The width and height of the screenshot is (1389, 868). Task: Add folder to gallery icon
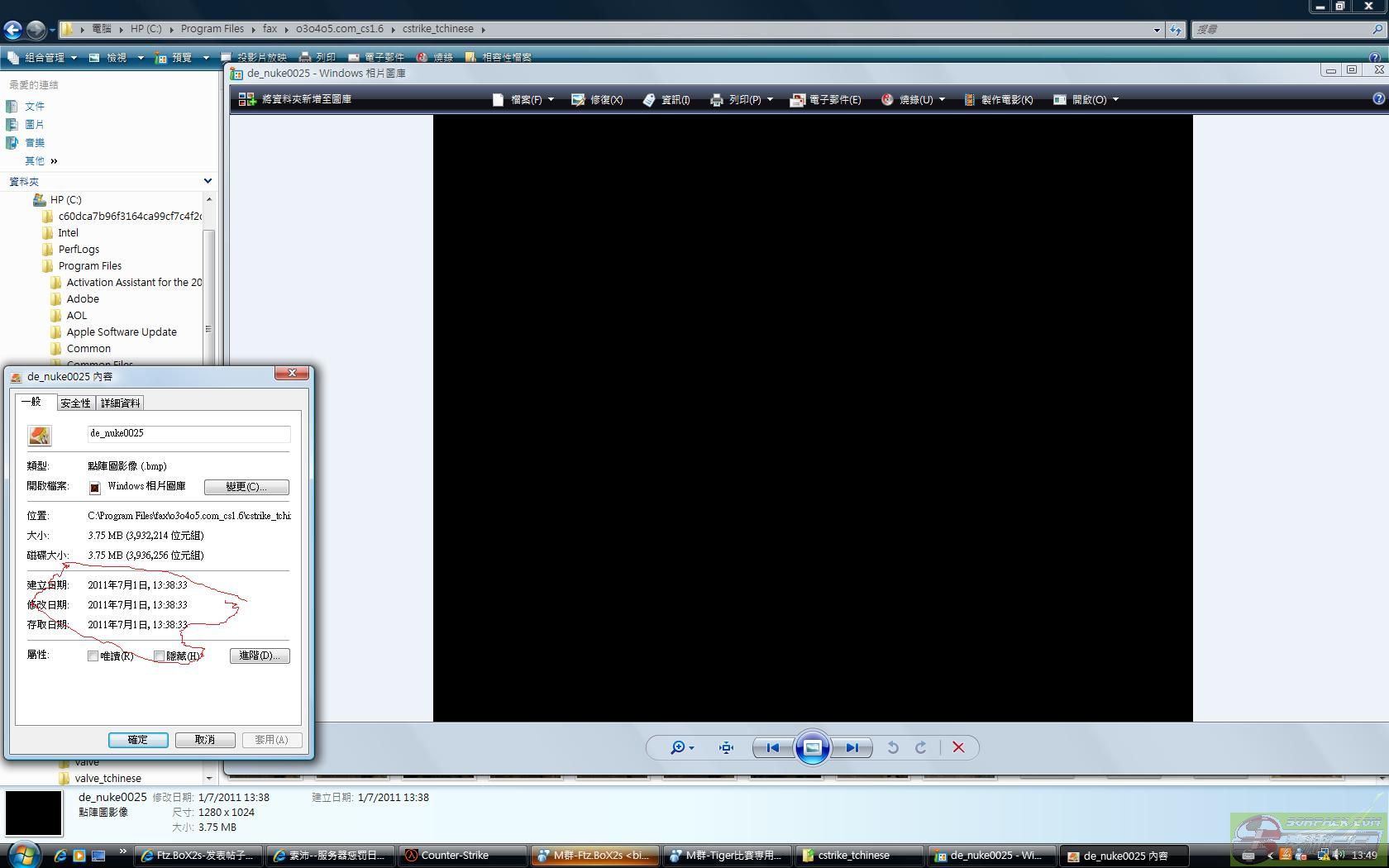pos(246,99)
